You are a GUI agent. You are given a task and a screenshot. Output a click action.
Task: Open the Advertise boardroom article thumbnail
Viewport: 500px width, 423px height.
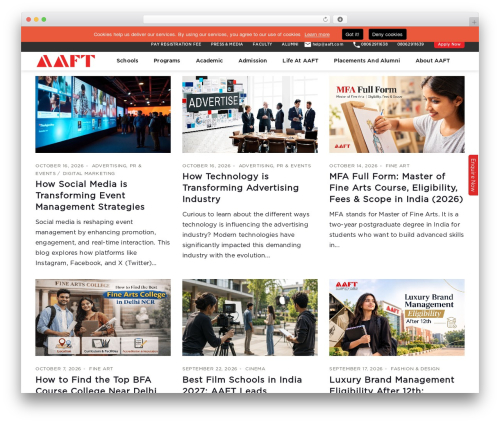point(250,114)
